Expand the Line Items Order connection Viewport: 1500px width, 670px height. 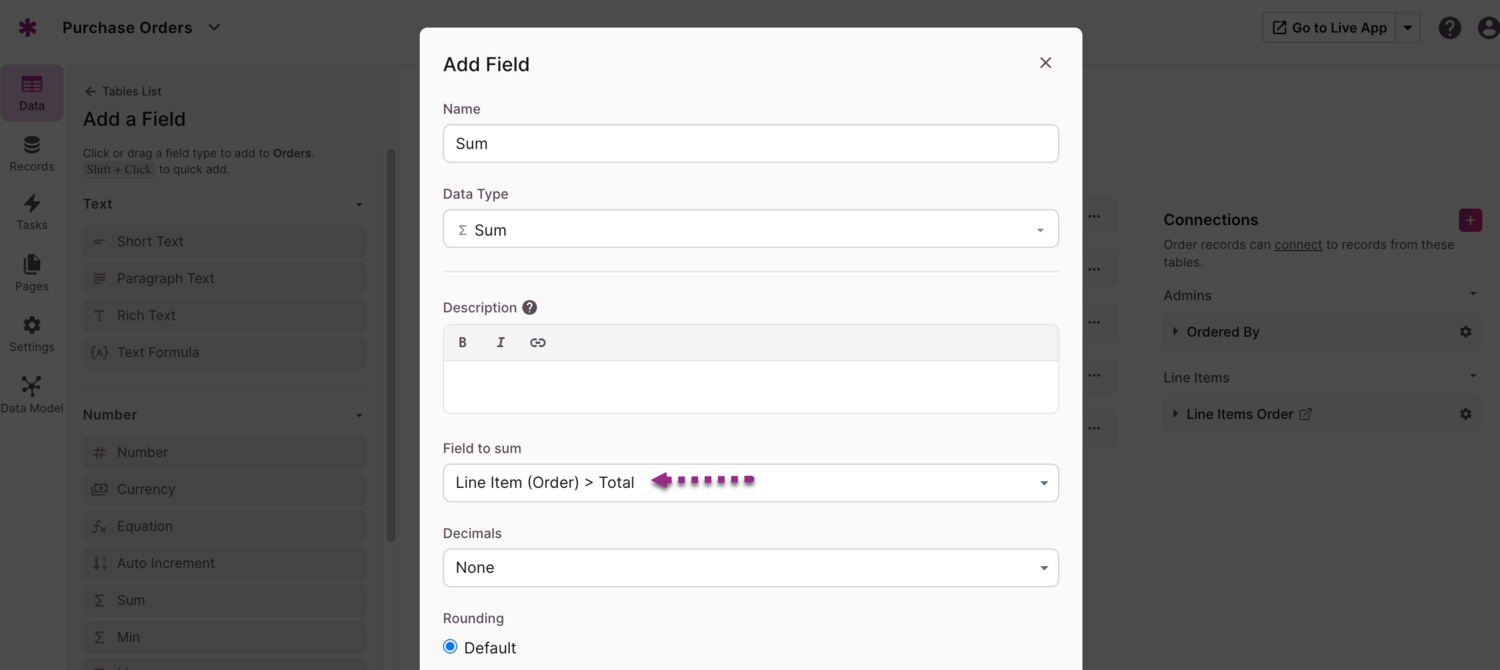[1176, 414]
